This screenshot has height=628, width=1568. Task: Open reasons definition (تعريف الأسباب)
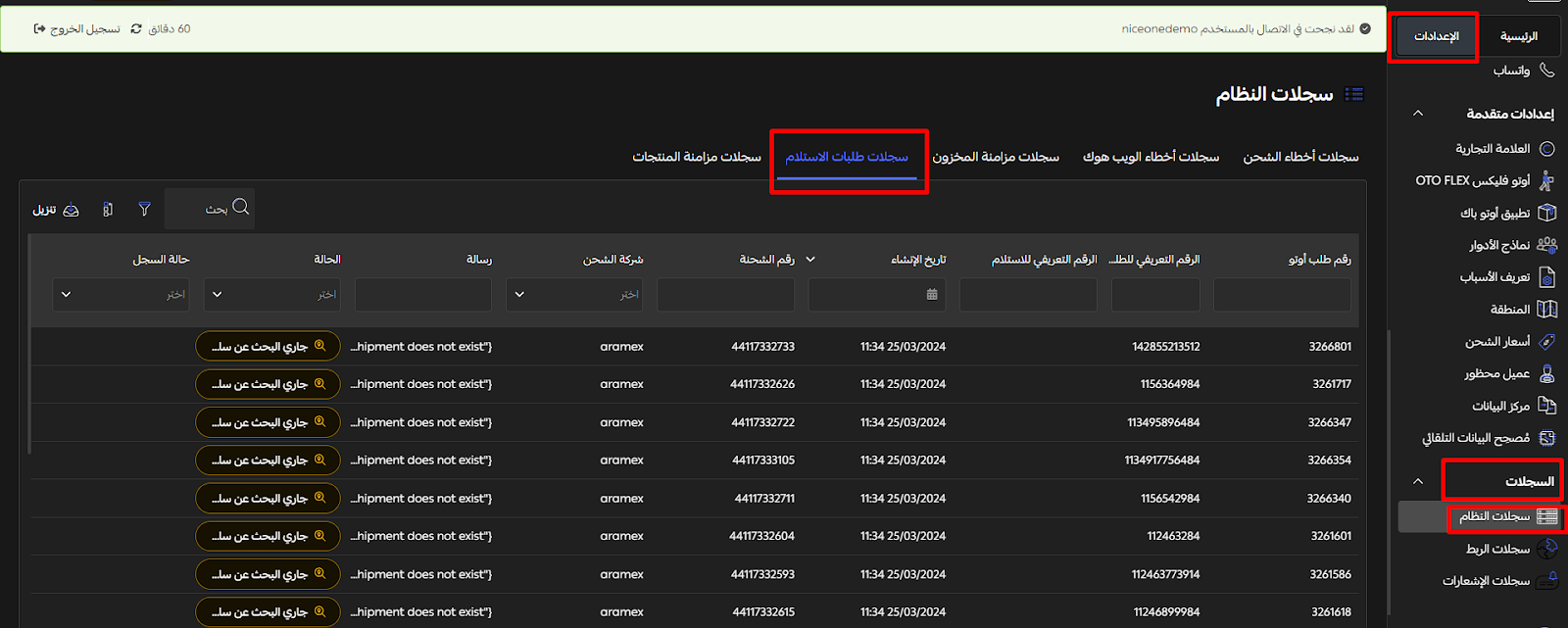pyautogui.click(x=1507, y=277)
